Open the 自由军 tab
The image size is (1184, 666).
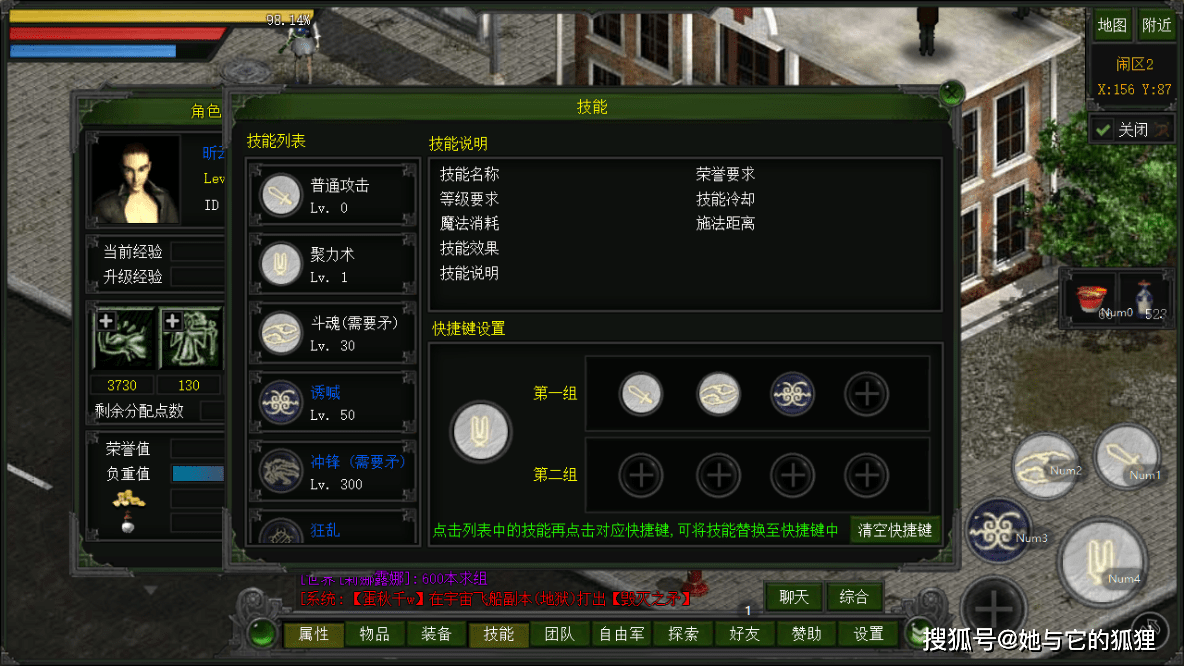pos(621,634)
